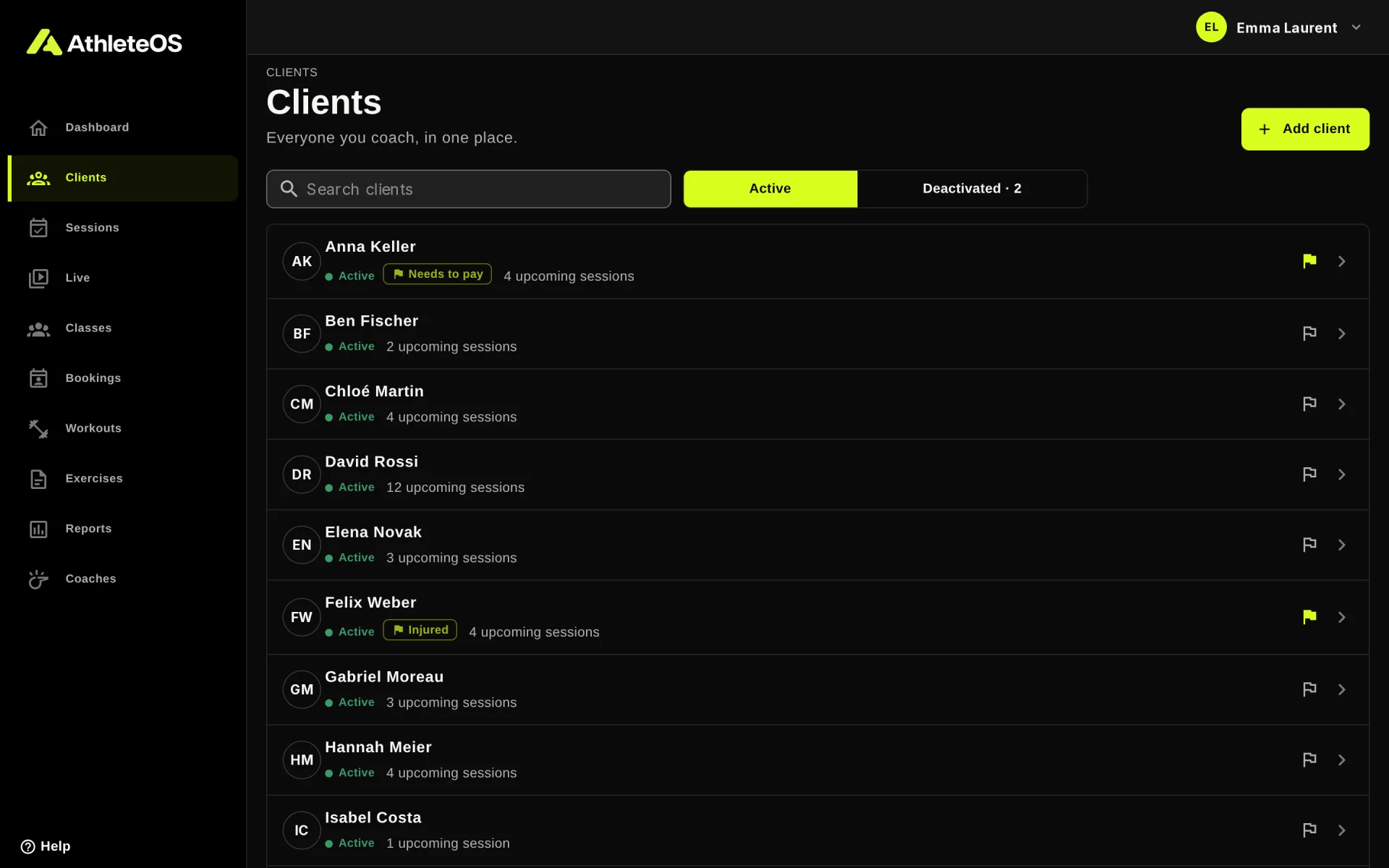Click into the Search clients field

tap(469, 189)
